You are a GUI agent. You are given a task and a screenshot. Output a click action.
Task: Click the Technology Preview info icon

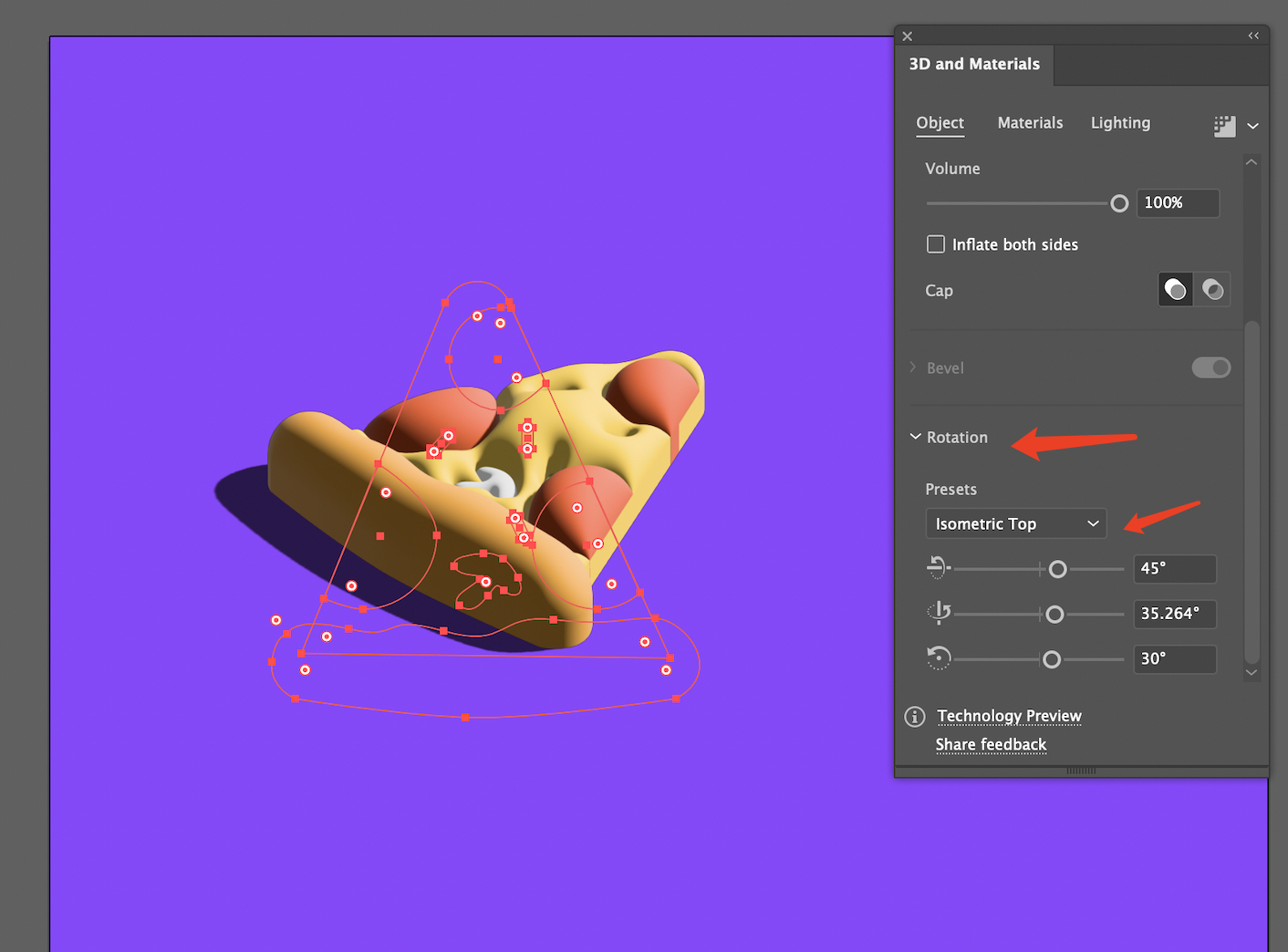tap(915, 717)
